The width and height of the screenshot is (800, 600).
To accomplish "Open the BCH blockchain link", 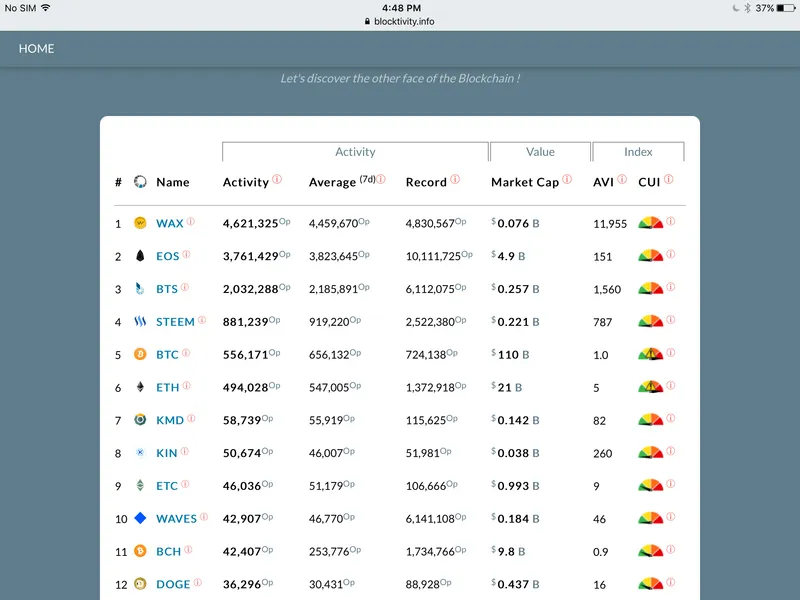I will (168, 552).
